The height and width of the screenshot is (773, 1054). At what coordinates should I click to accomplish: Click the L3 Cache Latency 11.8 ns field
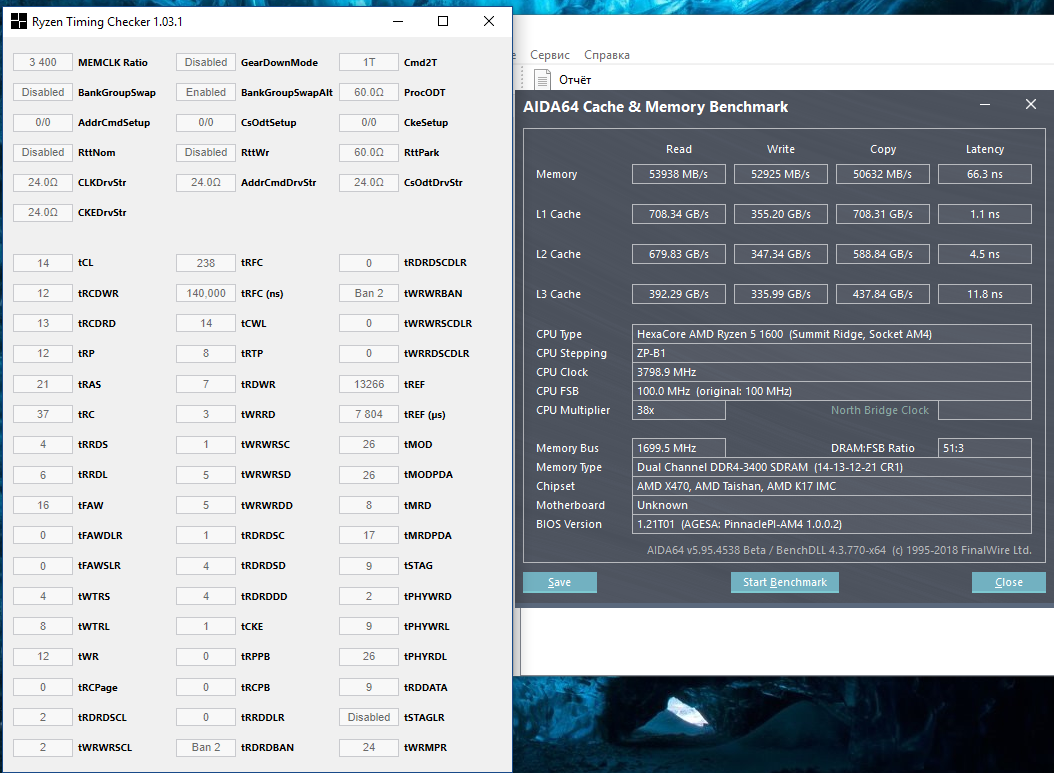tap(985, 294)
